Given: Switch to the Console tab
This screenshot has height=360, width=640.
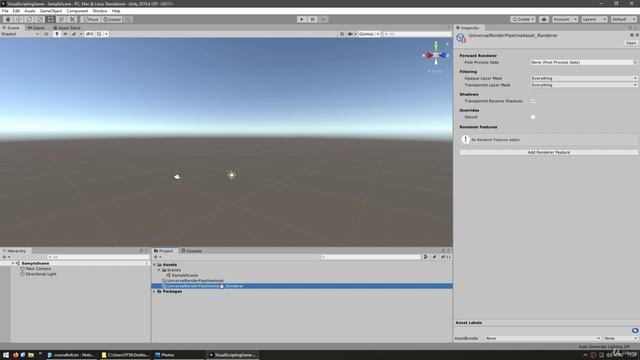Looking at the screenshot, I should [191, 251].
